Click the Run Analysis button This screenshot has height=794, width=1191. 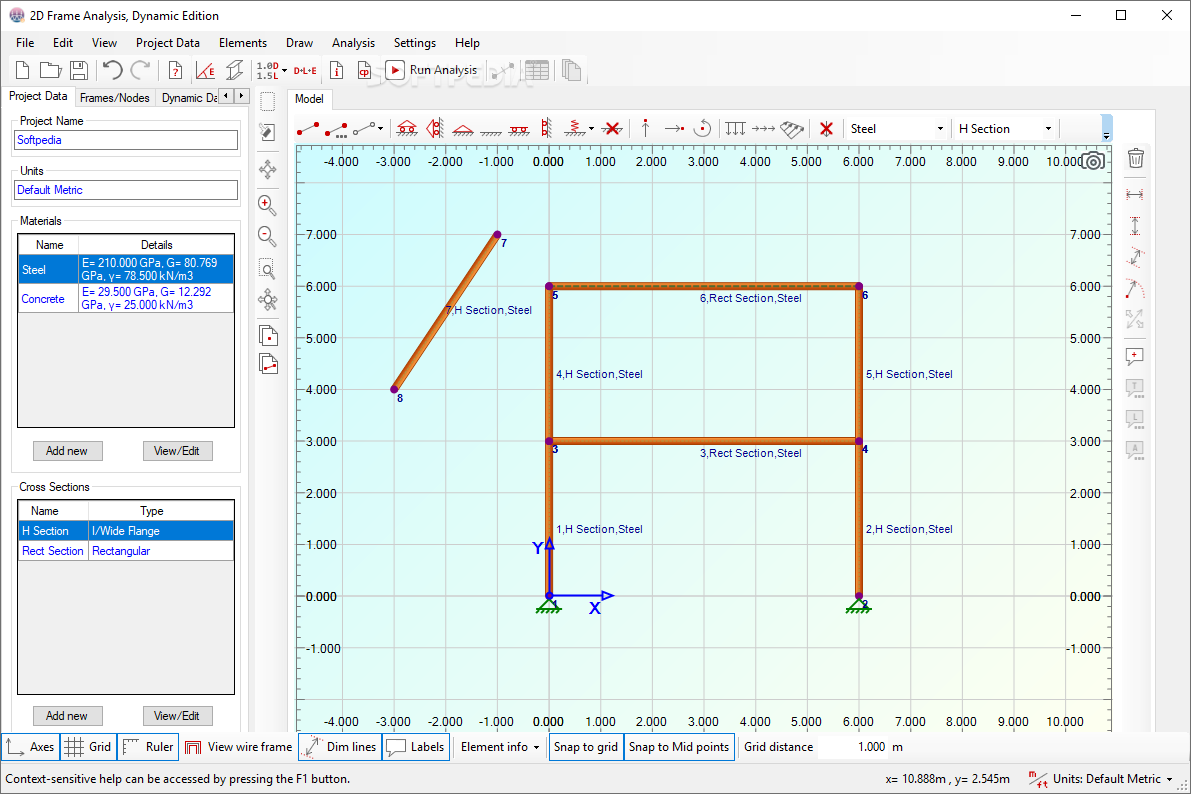pyautogui.click(x=432, y=70)
